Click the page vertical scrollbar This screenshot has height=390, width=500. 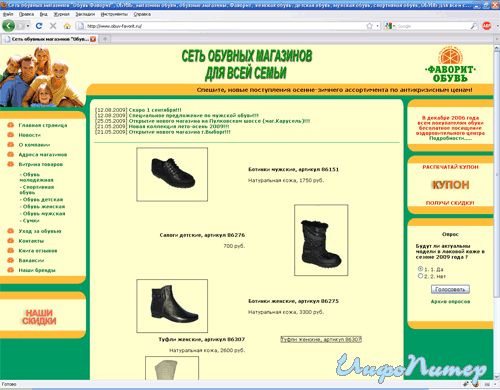coord(496,173)
